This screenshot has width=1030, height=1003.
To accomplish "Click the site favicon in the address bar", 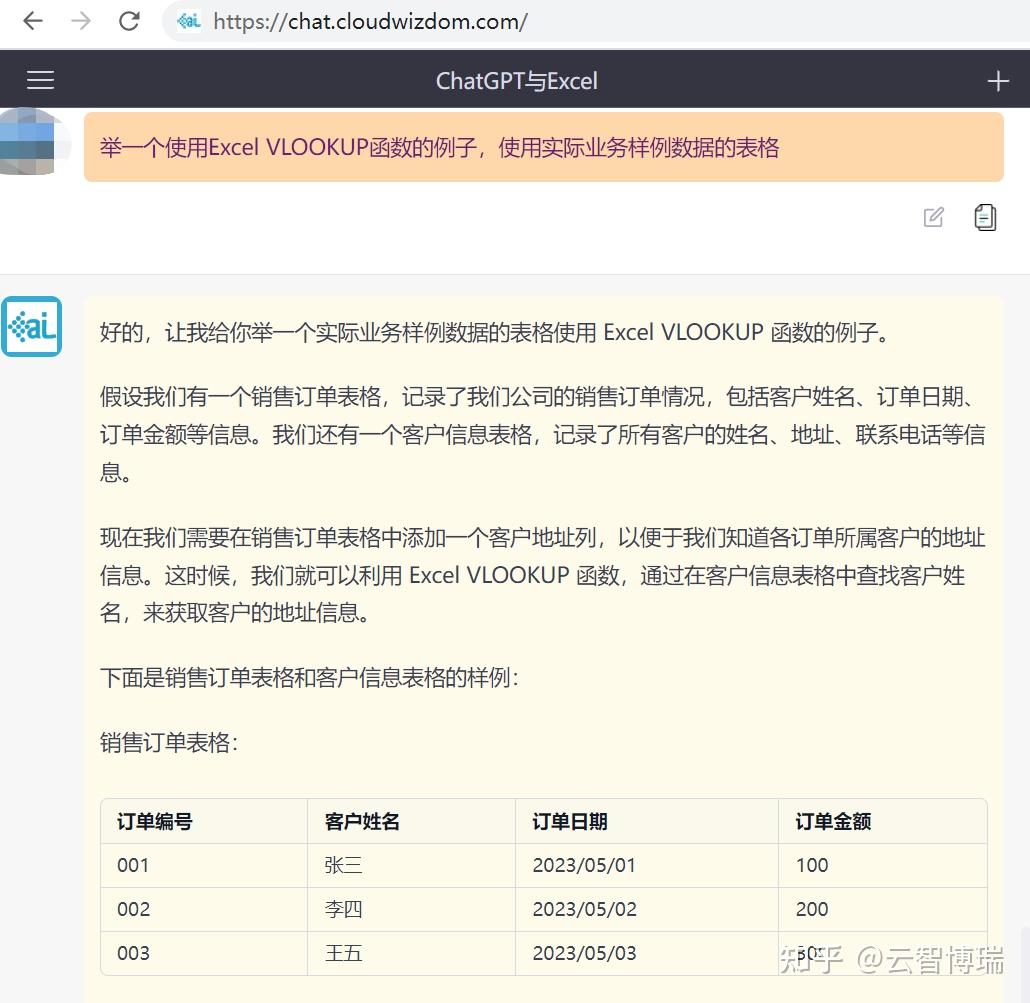I will point(188,21).
